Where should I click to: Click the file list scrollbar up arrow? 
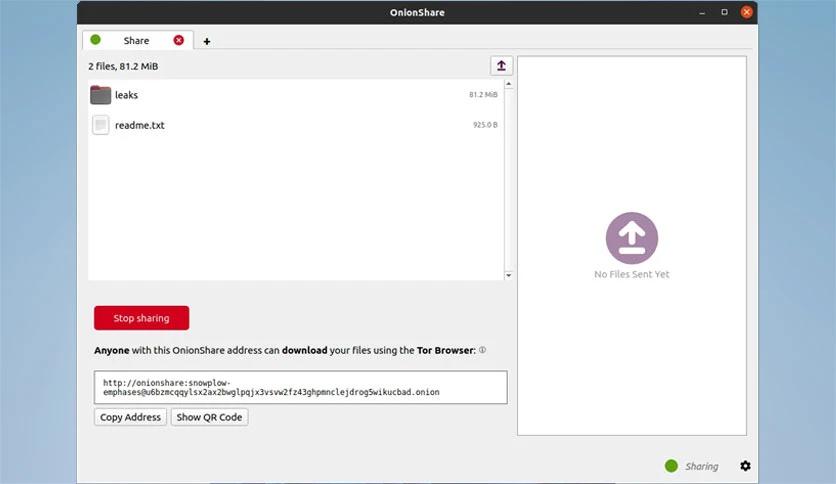[508, 84]
